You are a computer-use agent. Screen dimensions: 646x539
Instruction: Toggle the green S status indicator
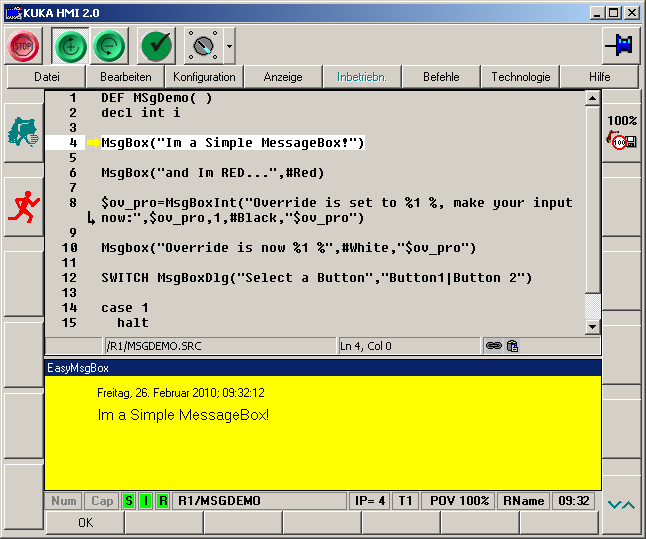click(x=128, y=500)
